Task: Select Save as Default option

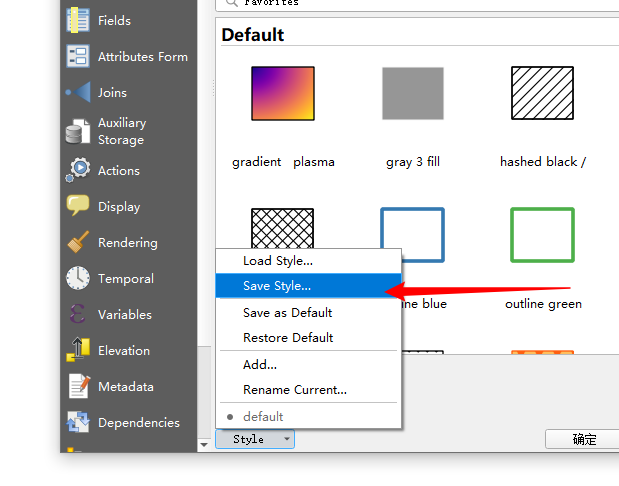Action: [309, 312]
